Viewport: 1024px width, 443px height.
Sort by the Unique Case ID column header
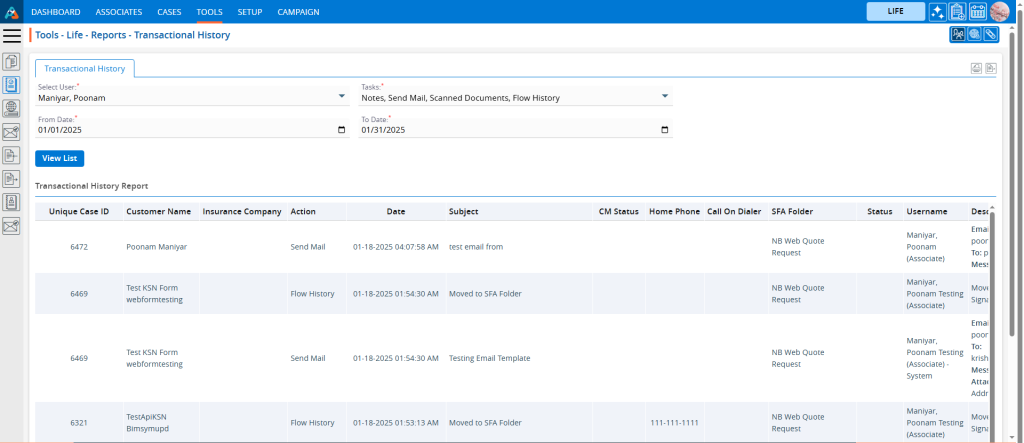coord(79,212)
